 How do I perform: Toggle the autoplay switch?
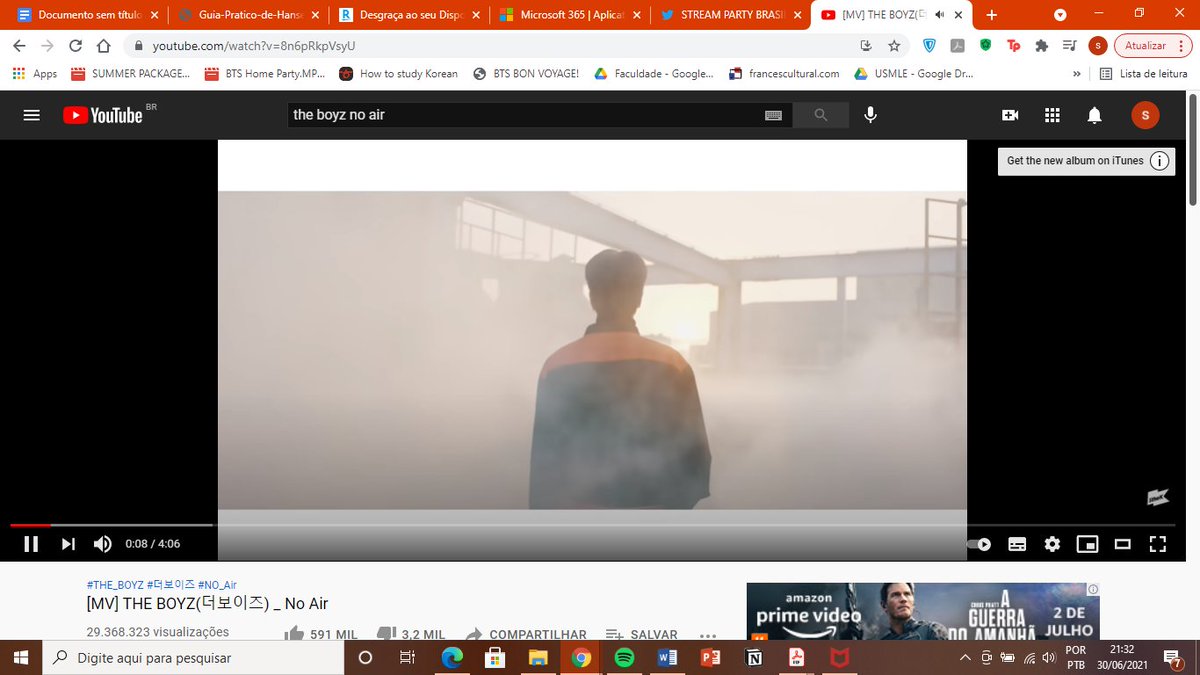coord(979,544)
